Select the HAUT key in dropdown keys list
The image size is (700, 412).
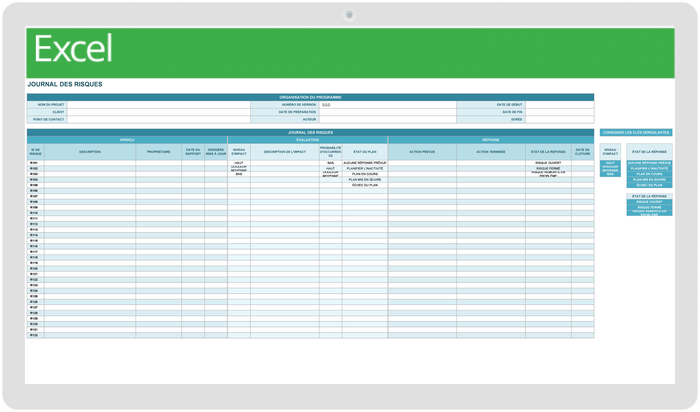tap(610, 163)
